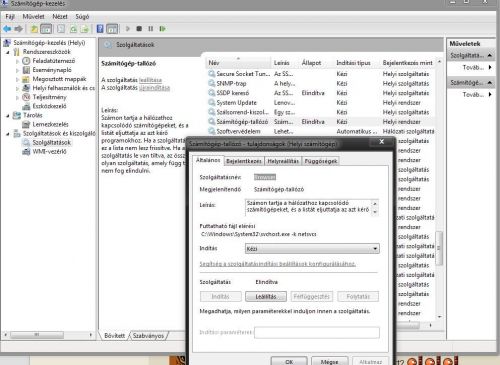Click the Stop service square icon
The height and width of the screenshot is (365, 500).
pos(139,29)
